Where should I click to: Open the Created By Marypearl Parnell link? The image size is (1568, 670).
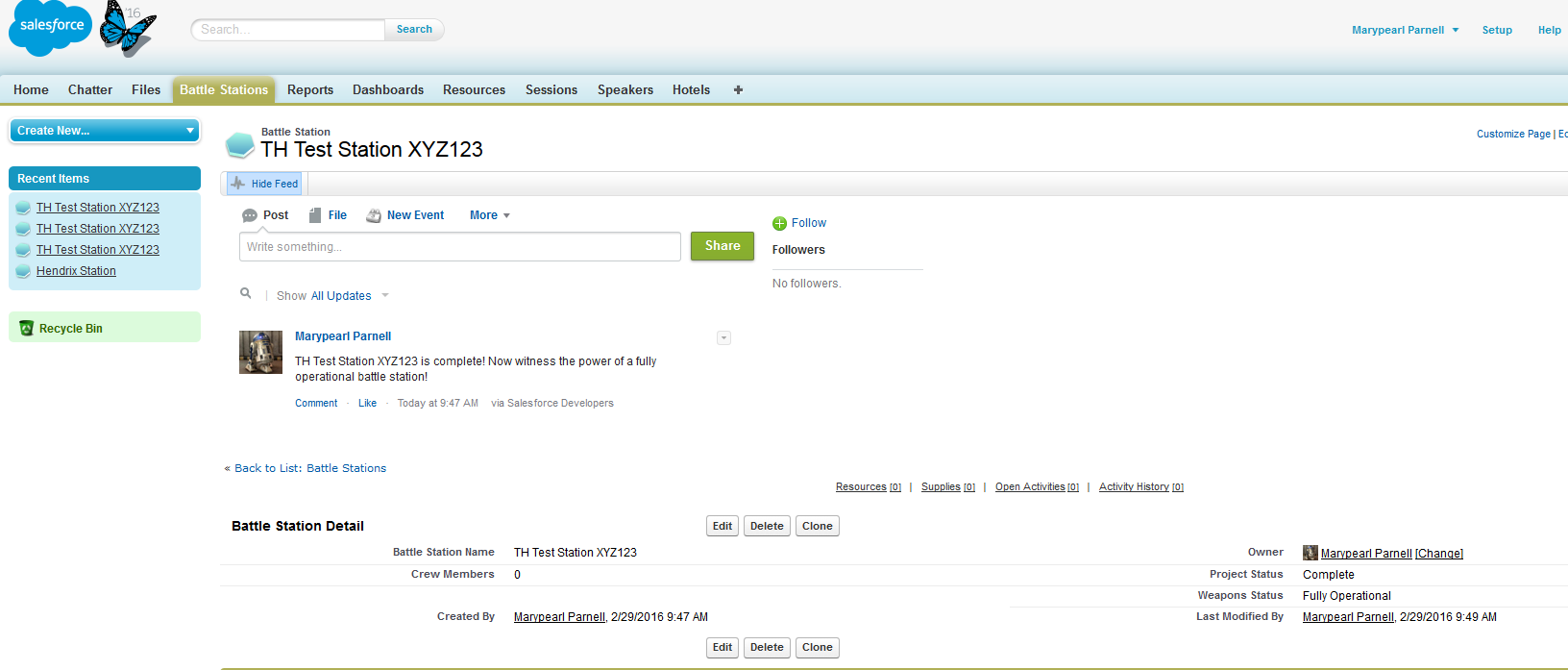tap(559, 617)
